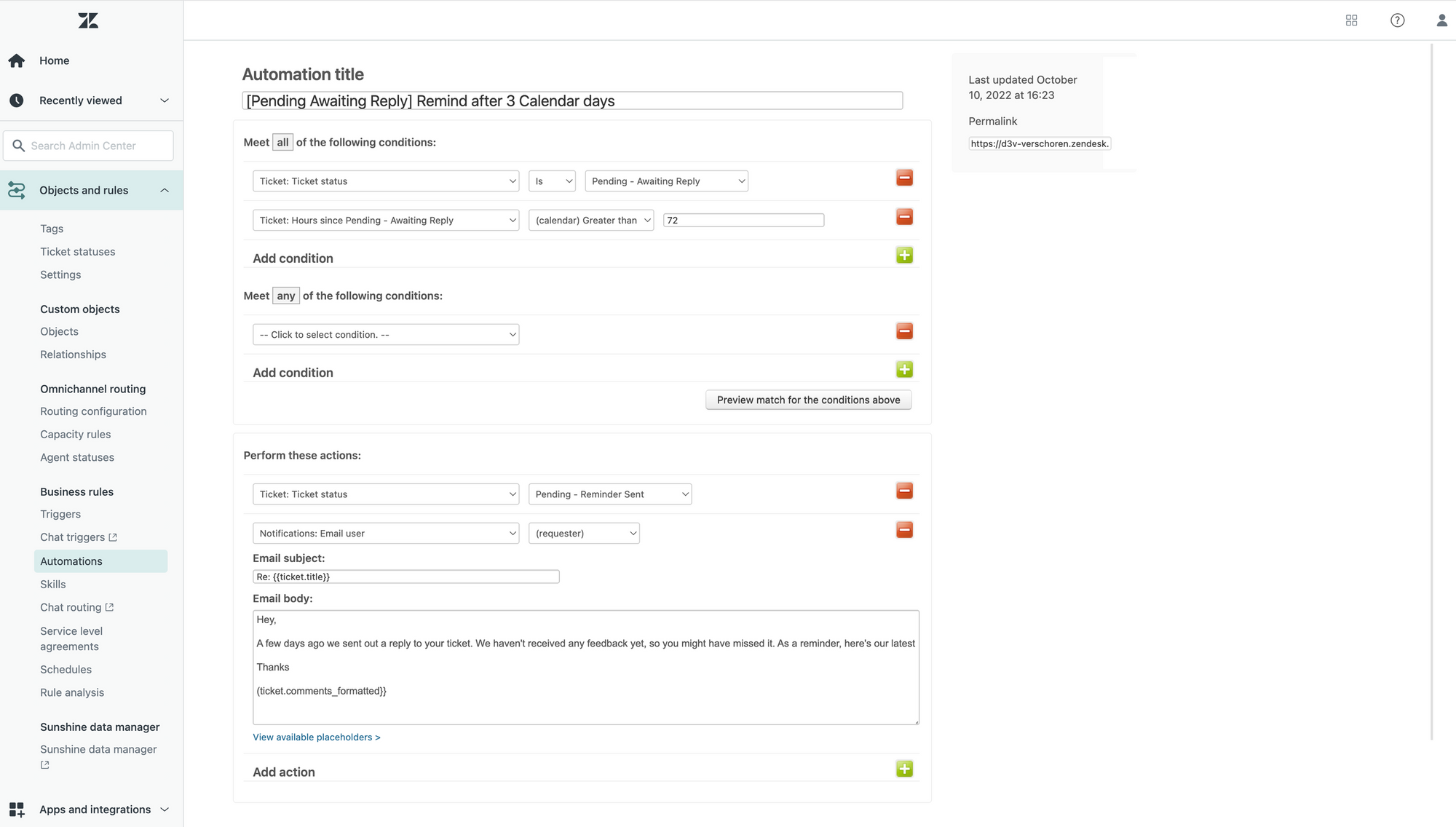Remove the Email user notification action
Viewport: 1456px width, 827px height.
(904, 530)
